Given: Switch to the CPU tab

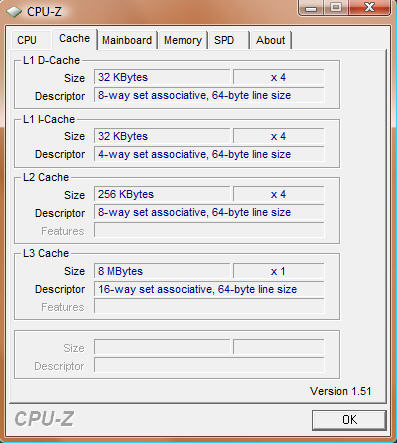Looking at the screenshot, I should click(31, 40).
